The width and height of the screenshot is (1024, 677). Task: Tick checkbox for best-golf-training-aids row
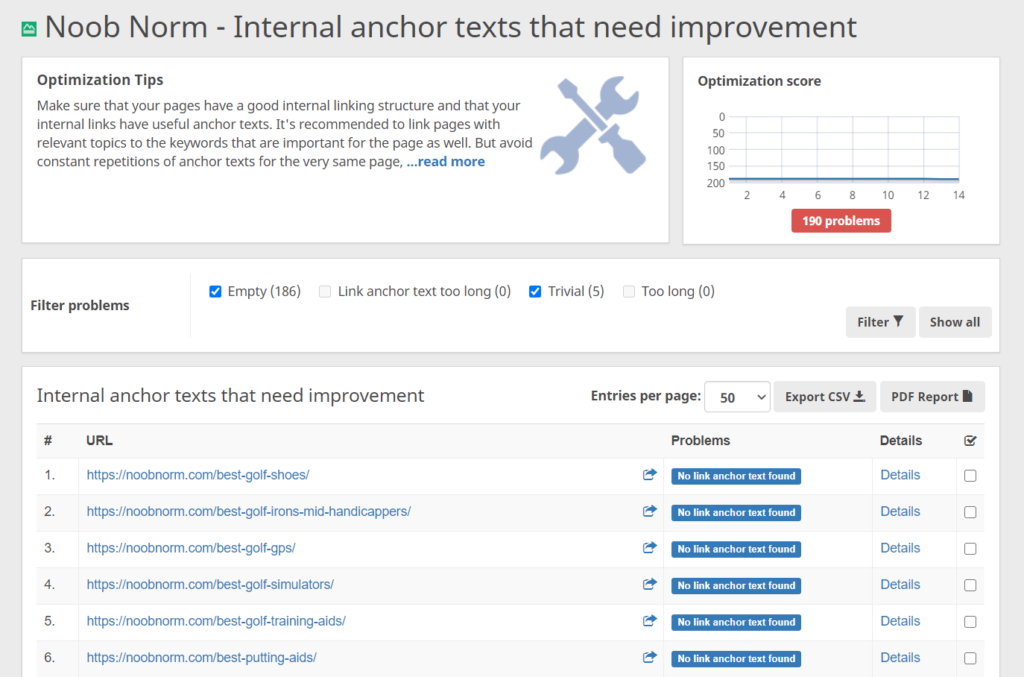[x=970, y=622]
